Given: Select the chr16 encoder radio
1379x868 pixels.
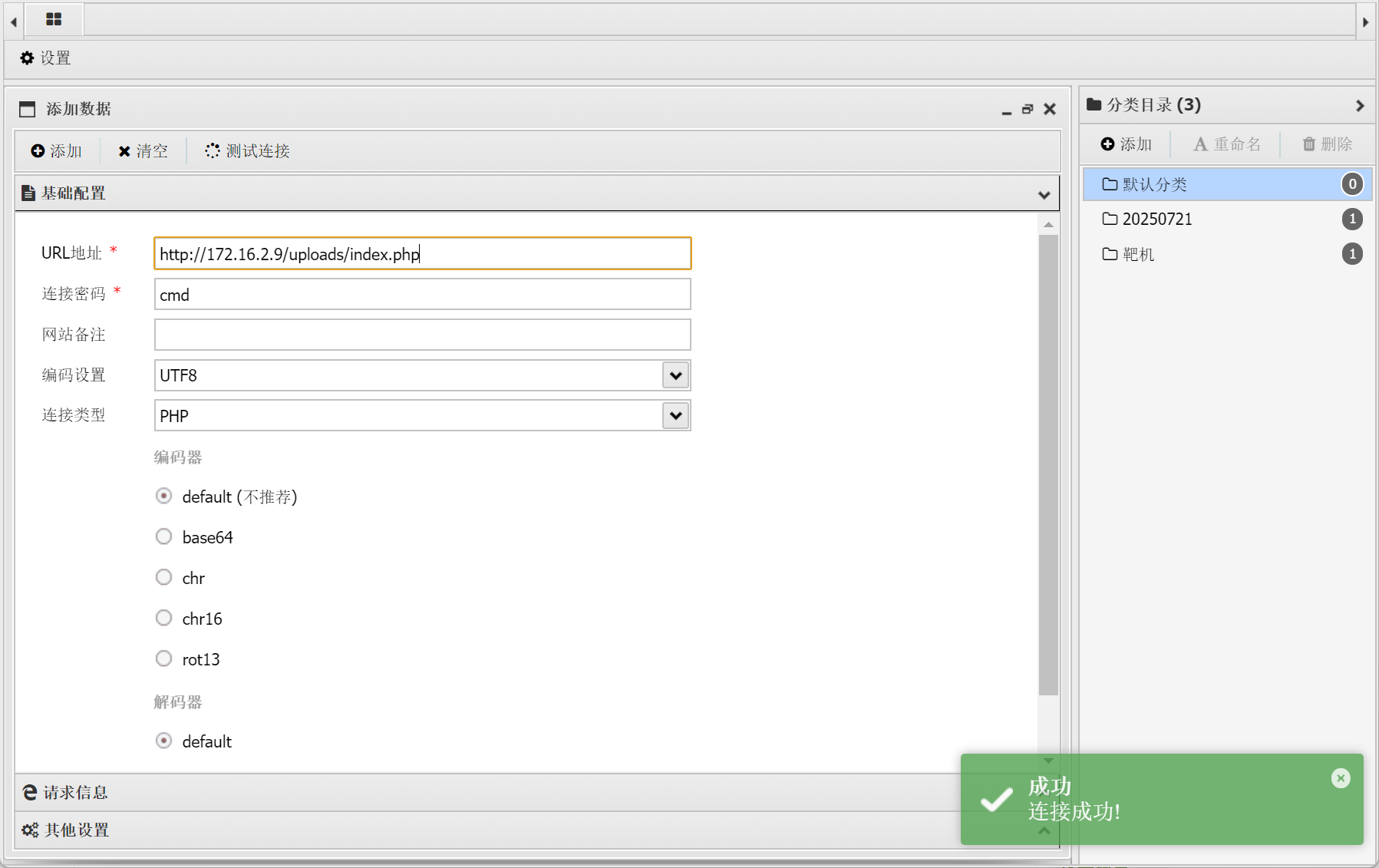Looking at the screenshot, I should (163, 619).
